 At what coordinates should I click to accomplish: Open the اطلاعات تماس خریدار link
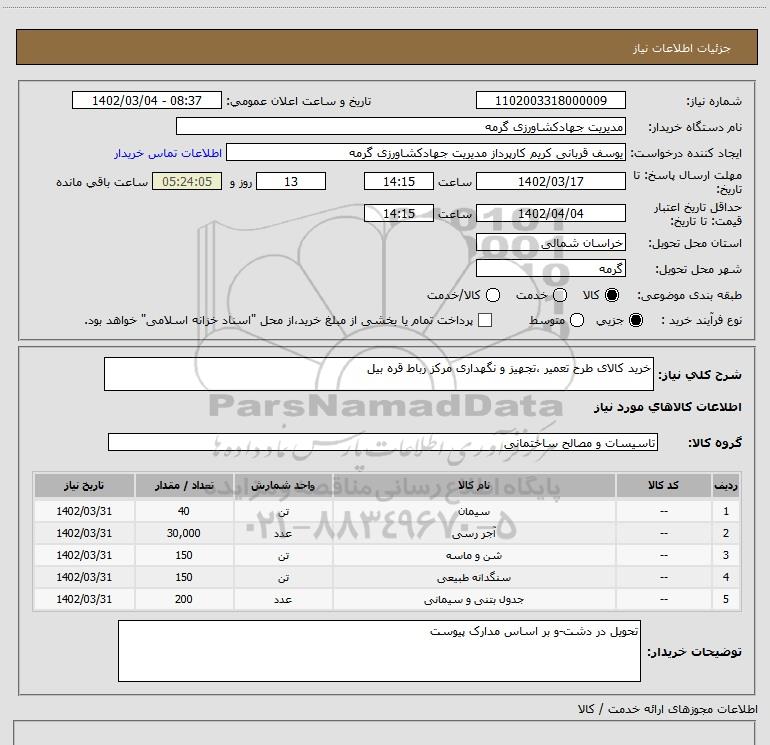coord(168,153)
